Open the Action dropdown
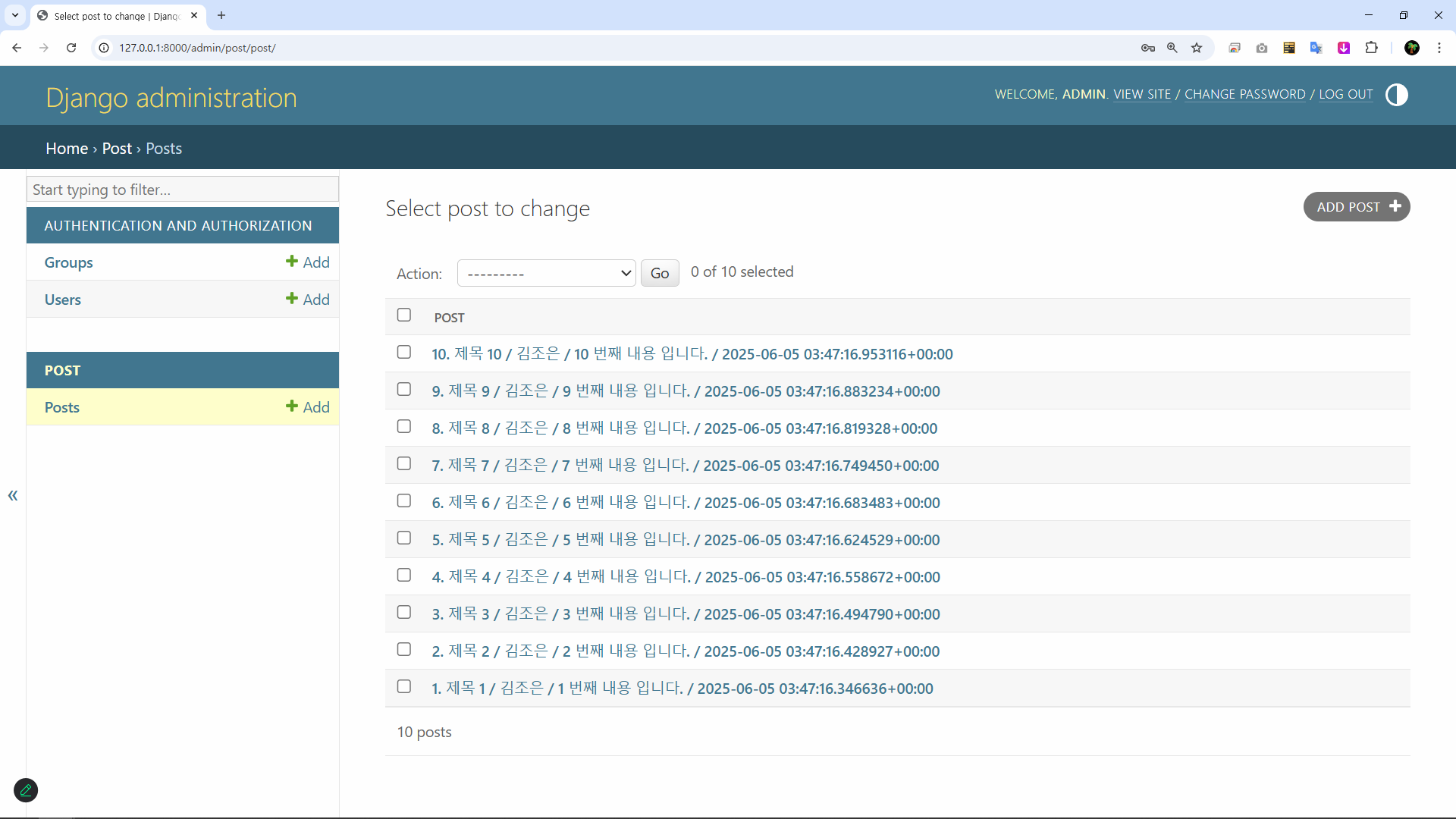1456x819 pixels. point(546,273)
